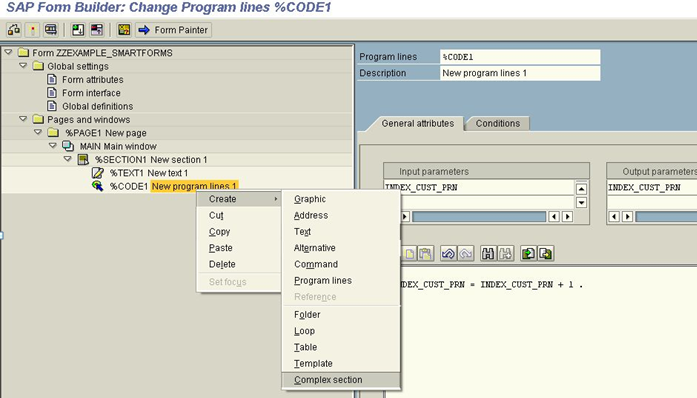Switch to the Conditions tab
The width and height of the screenshot is (697, 398).
497,124
